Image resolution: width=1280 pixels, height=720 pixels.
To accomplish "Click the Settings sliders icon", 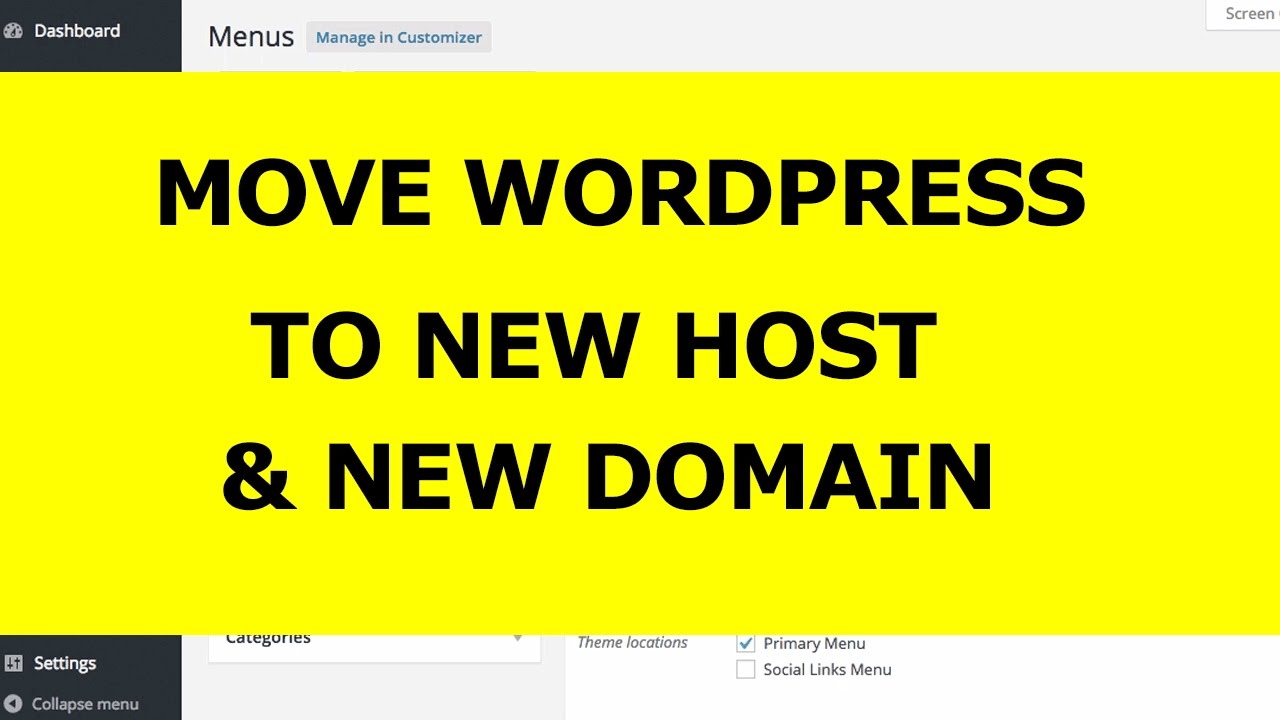I will [13, 663].
